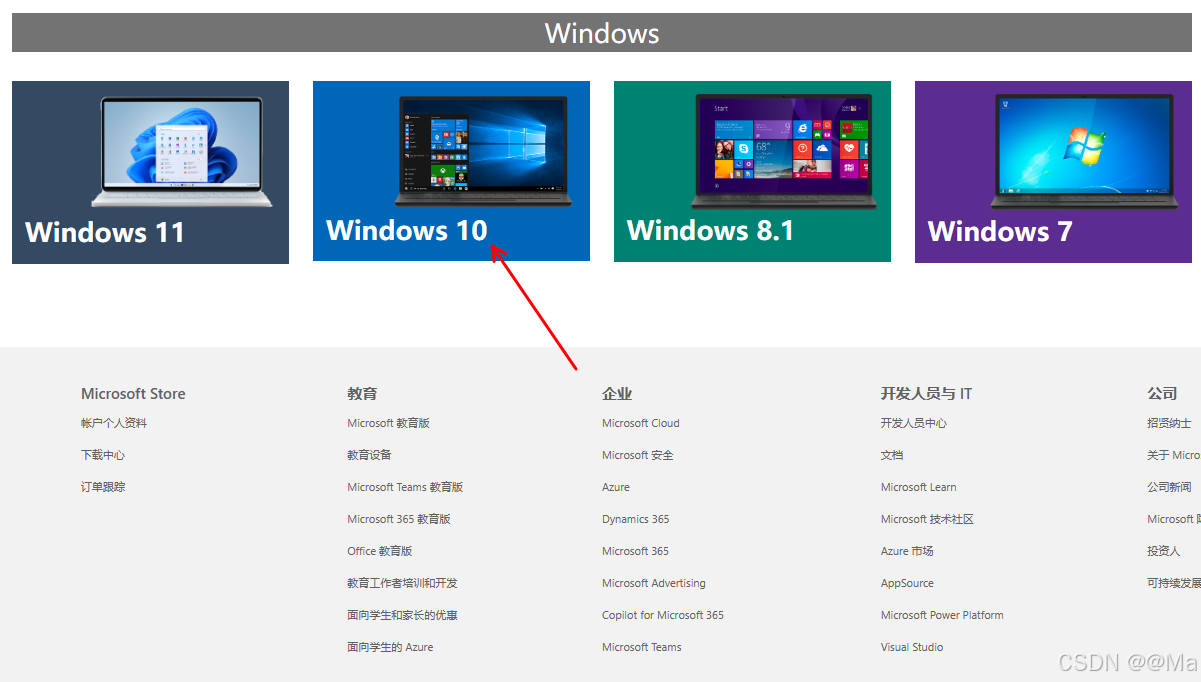
Task: Open Microsoft Power Platform link
Action: 942,615
